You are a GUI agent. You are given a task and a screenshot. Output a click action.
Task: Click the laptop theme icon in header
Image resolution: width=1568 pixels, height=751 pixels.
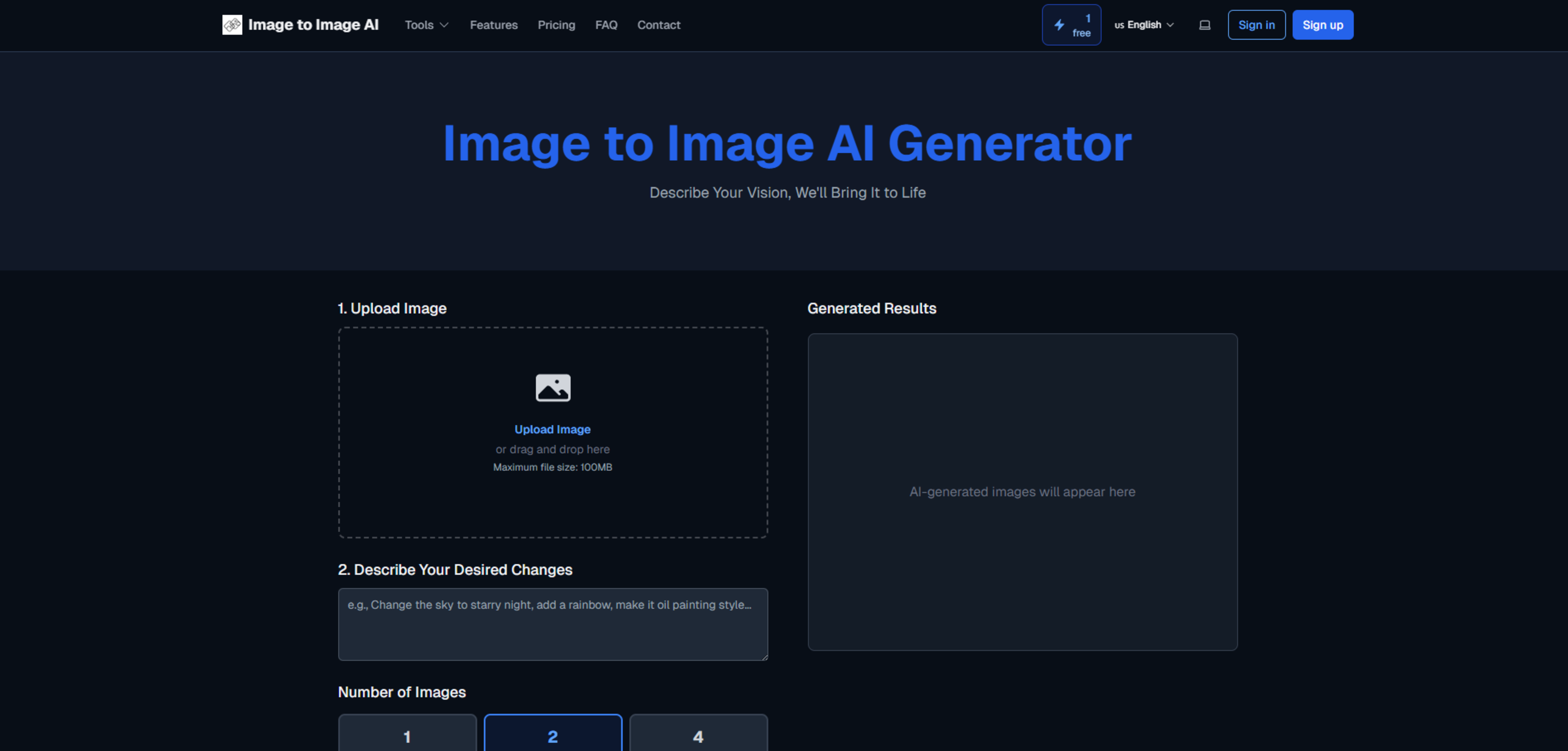[x=1204, y=25]
